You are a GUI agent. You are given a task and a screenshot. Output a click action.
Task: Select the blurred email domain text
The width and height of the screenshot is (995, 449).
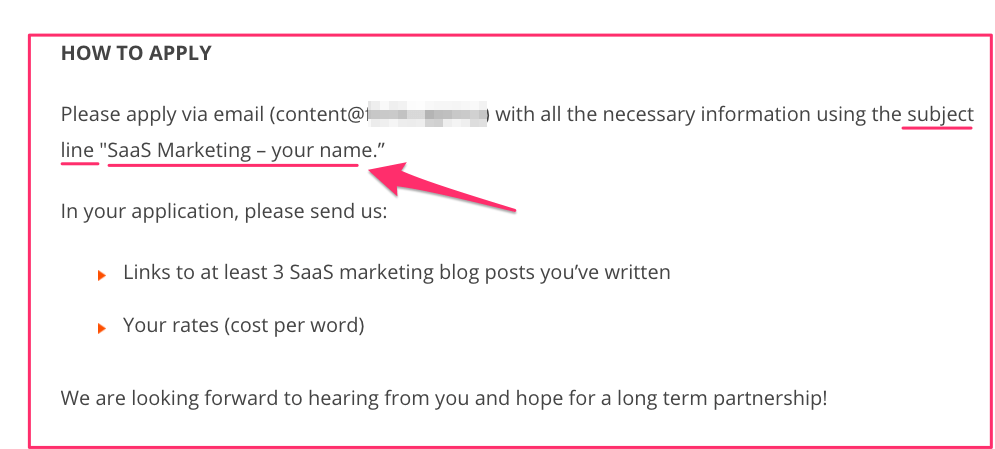tap(427, 115)
